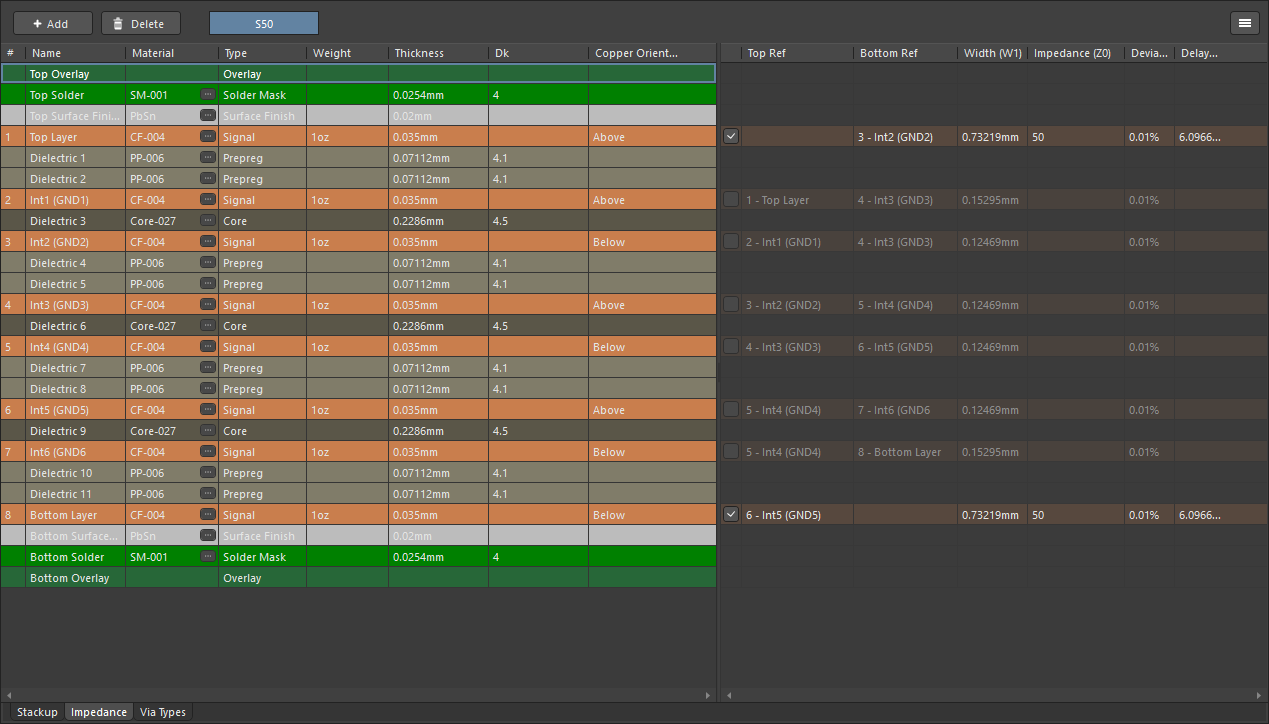Select Bottom Ref 3 - Int2 (GND2) reference cell
The image size is (1269, 724).
pos(905,137)
